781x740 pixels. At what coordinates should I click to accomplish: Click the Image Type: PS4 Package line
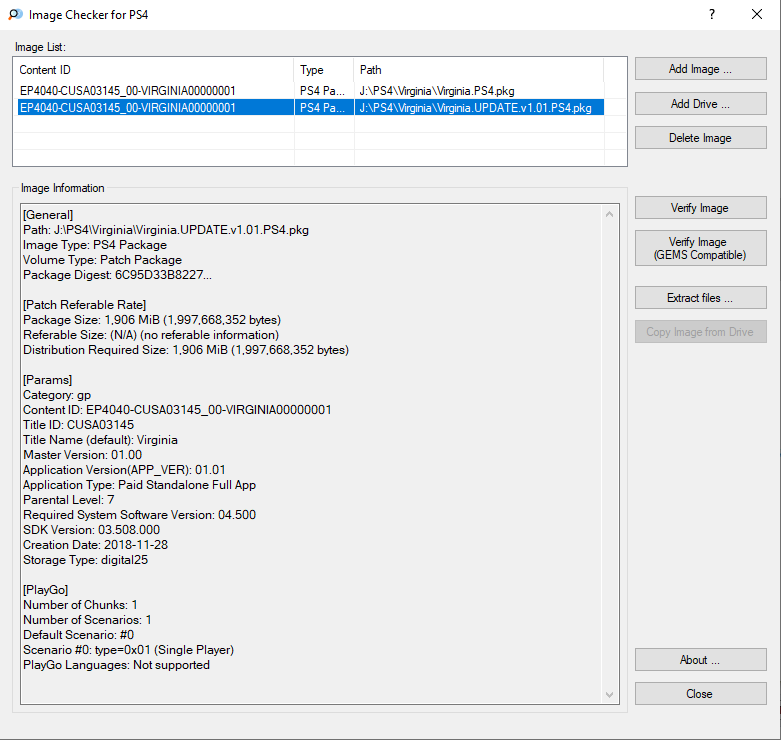tap(95, 245)
